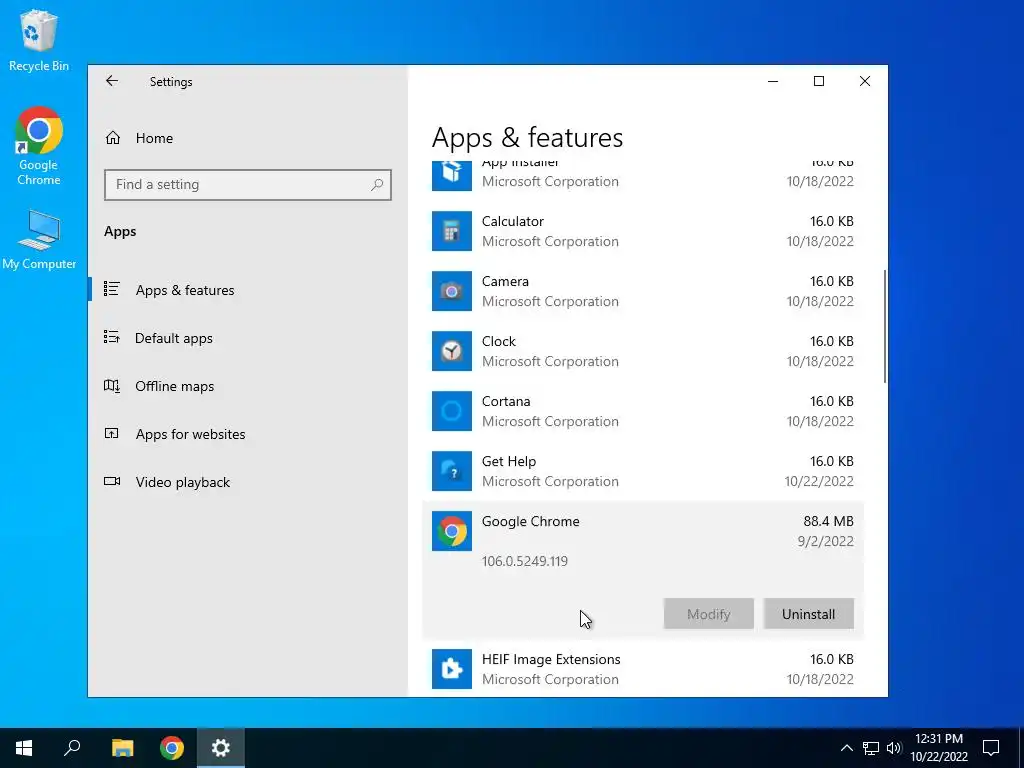The height and width of the screenshot is (768, 1024).
Task: Open the volume control in system tray
Action: coord(894,748)
